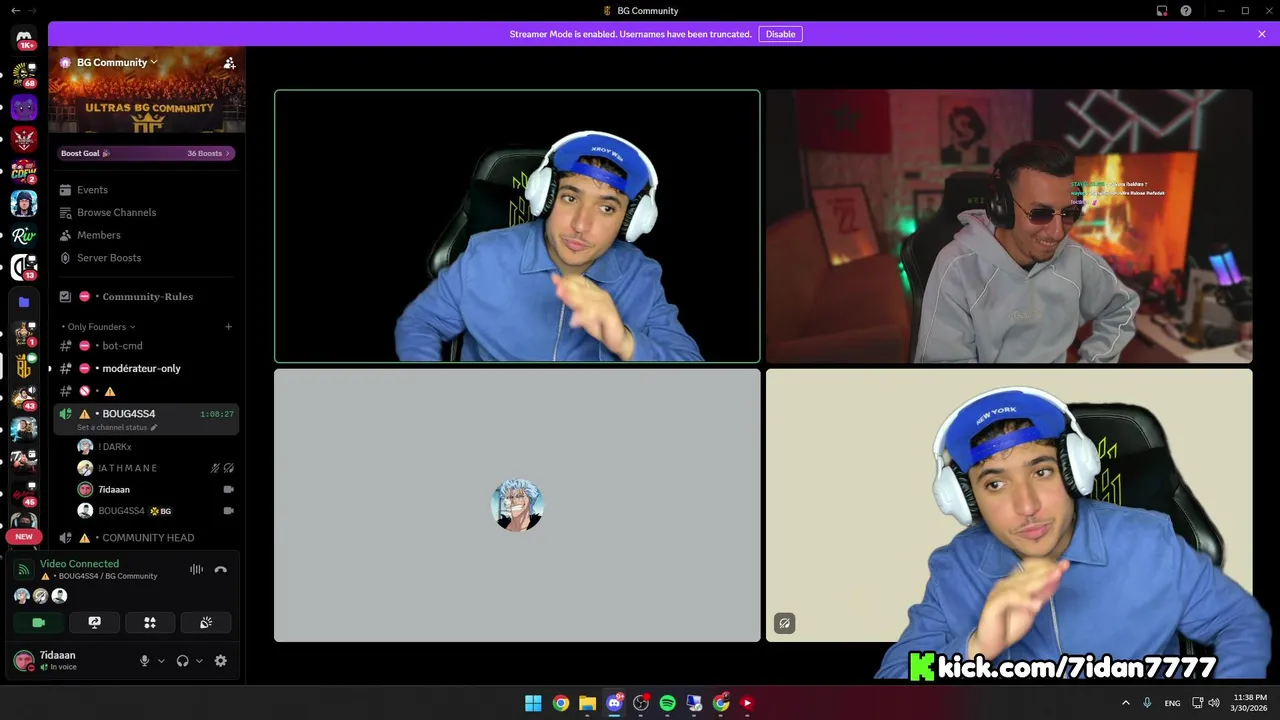Open the Riv server icon
This screenshot has height=720, width=1280.
click(x=24, y=236)
